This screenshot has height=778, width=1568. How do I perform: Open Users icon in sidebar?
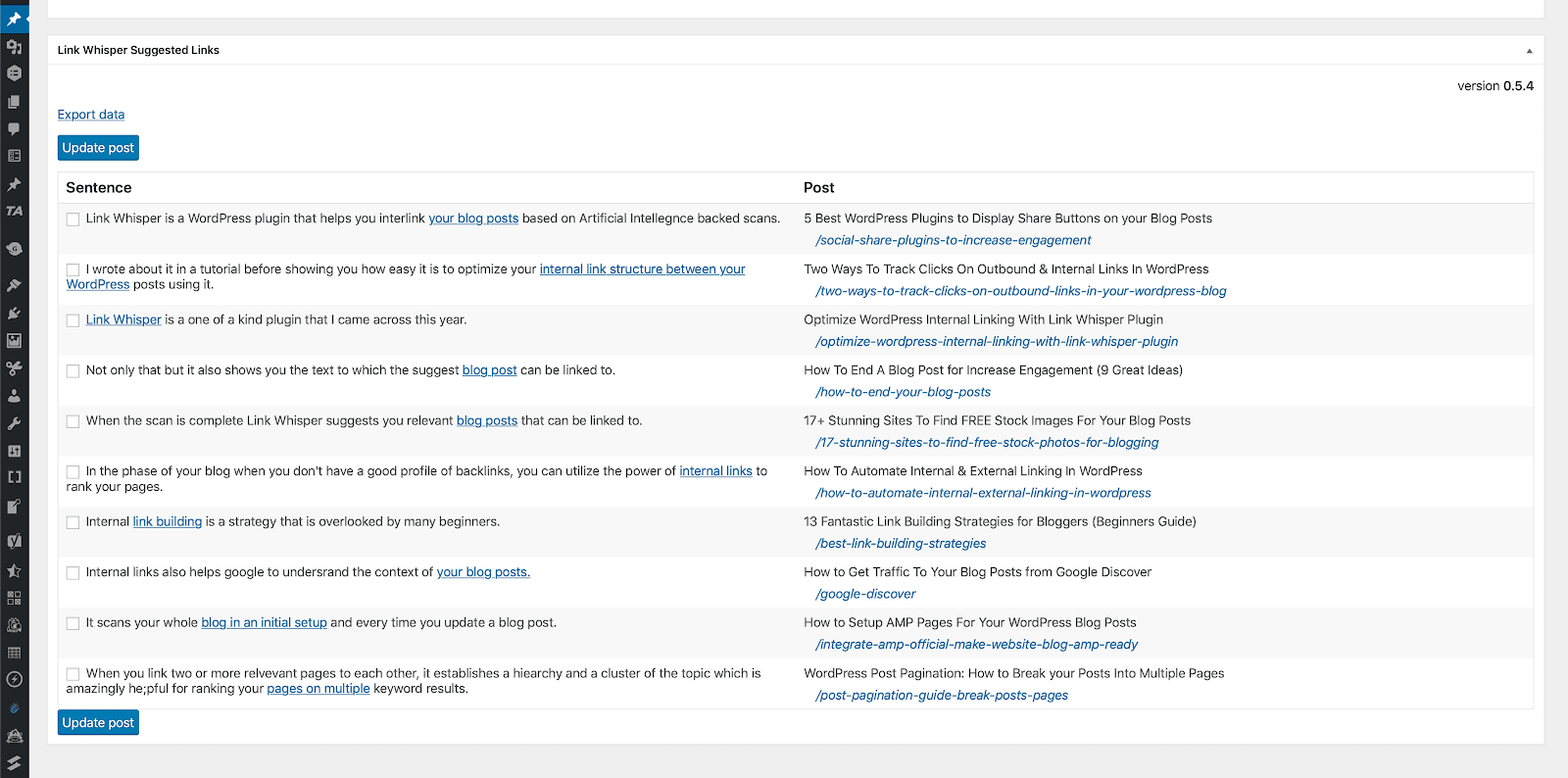(14, 396)
